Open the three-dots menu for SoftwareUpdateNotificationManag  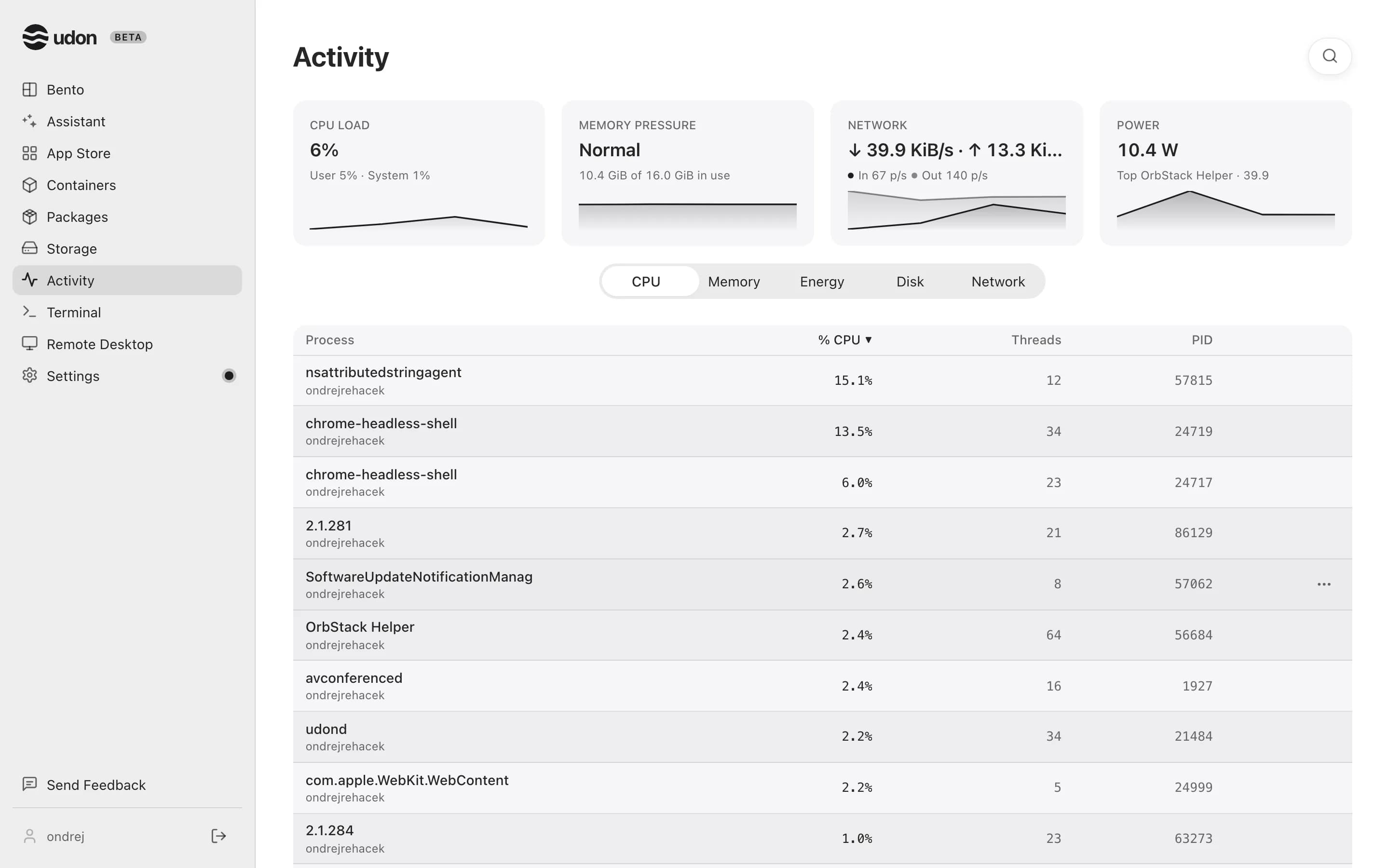pyautogui.click(x=1323, y=584)
